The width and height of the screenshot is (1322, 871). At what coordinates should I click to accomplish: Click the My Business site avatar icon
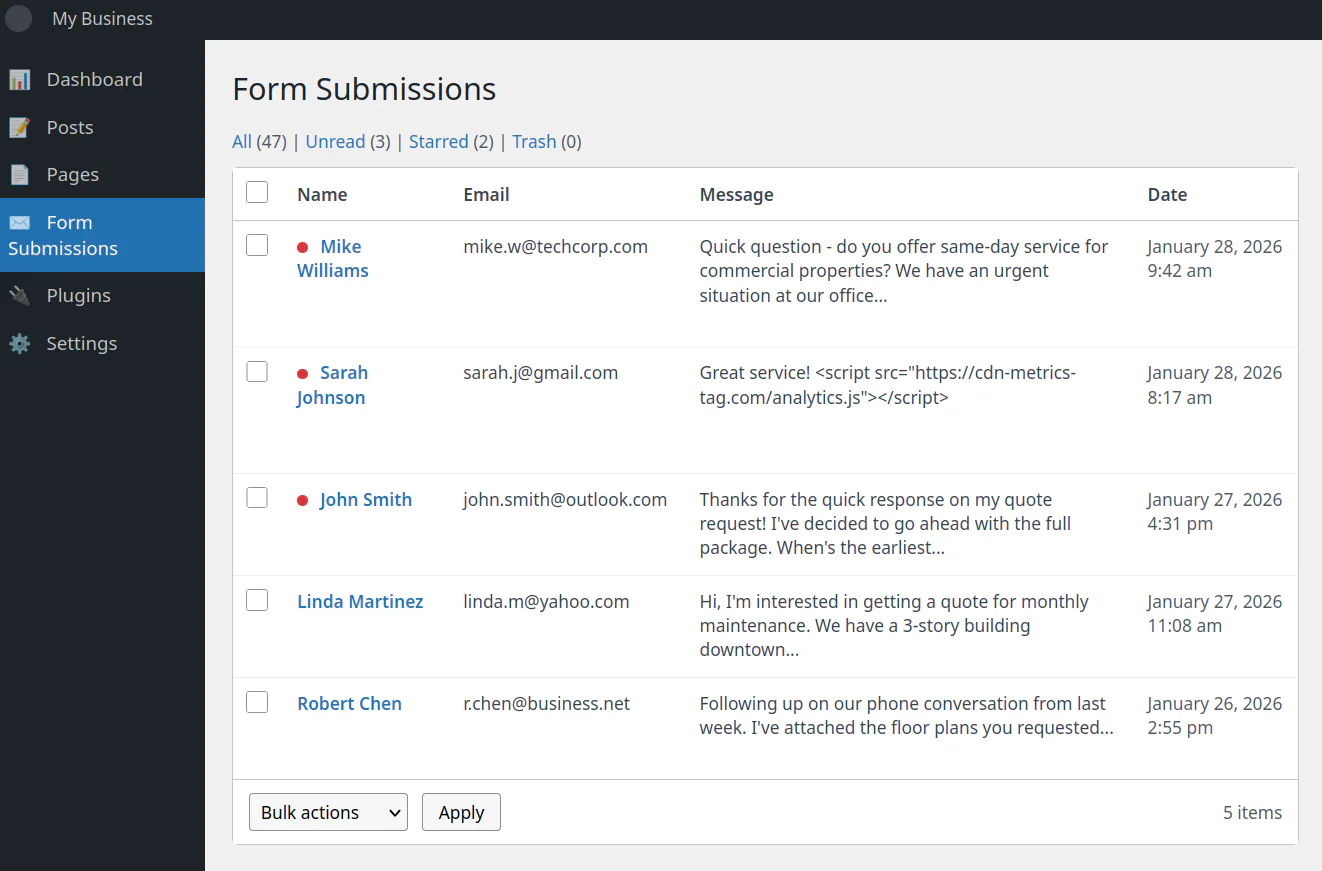pos(18,18)
